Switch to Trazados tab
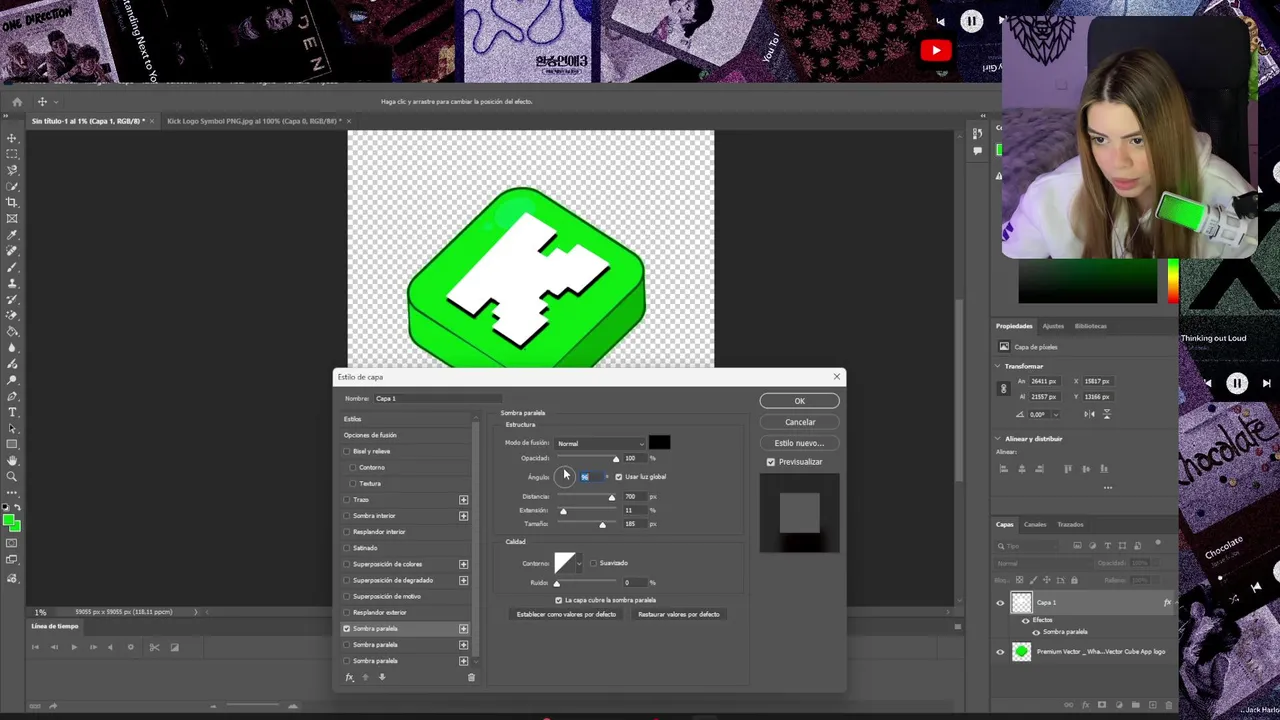This screenshot has width=1280, height=720. [x=1070, y=524]
